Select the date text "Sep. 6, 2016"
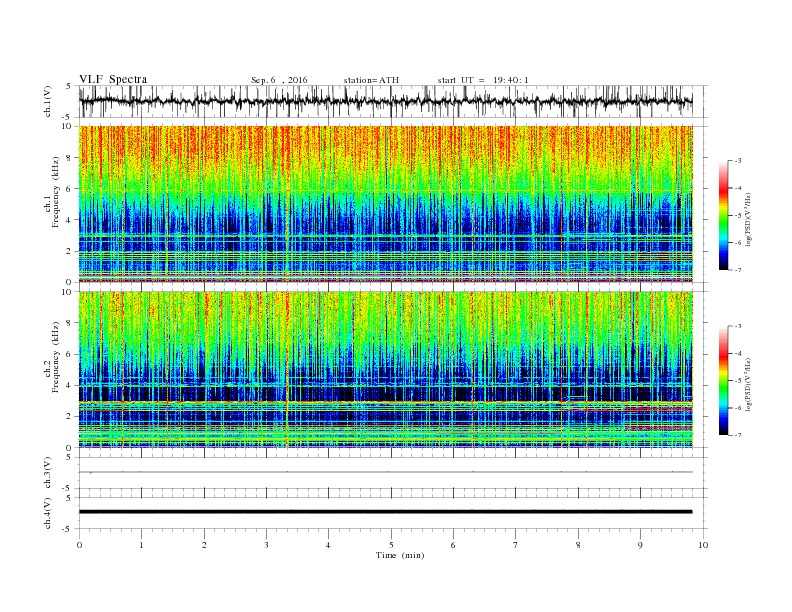Screen dimensions: 792x612 click(279, 80)
